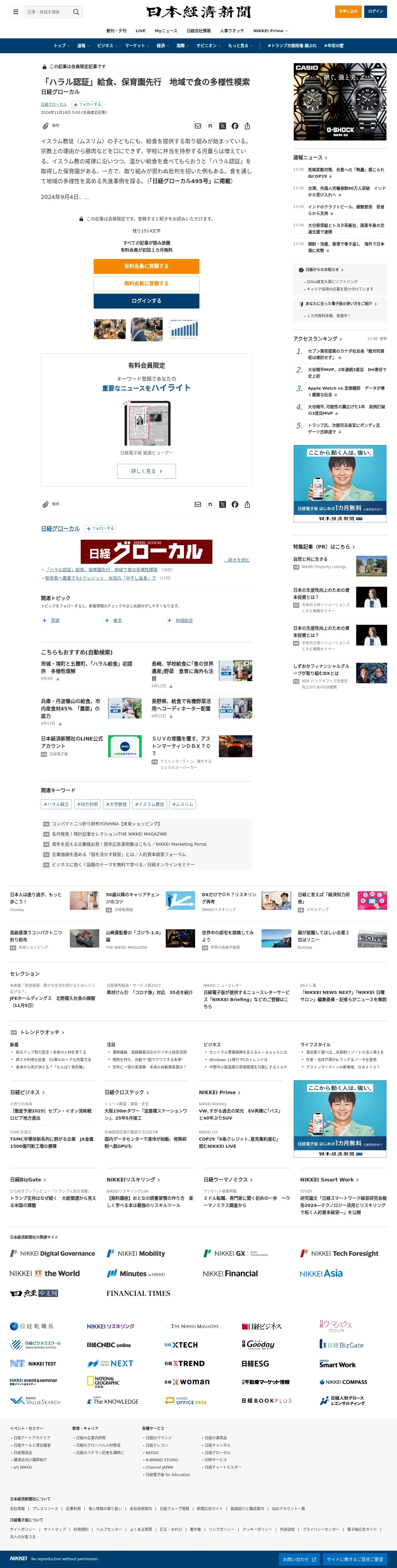Facebook icon in the share row below the viewer promo
The height and width of the screenshot is (1568, 397).
coord(235,504)
